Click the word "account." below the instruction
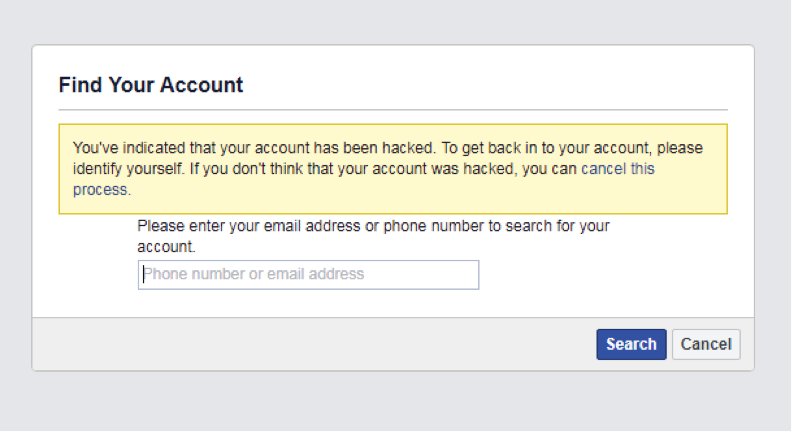 166,246
